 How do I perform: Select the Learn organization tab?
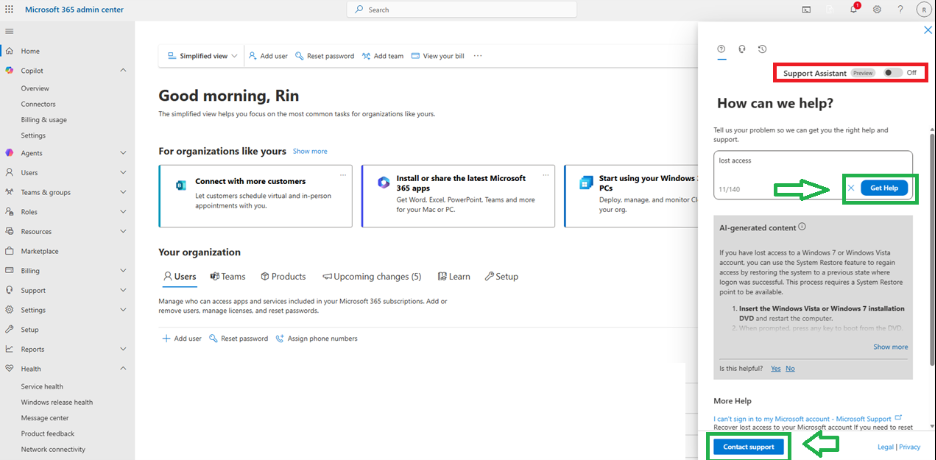pos(454,277)
